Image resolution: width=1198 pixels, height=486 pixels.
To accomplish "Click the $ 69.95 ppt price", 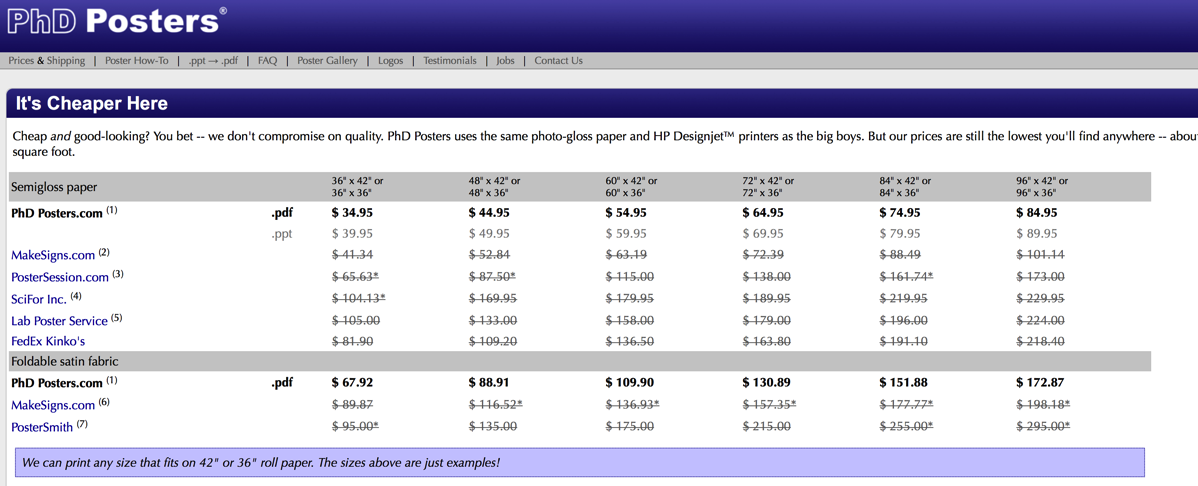I will point(763,234).
